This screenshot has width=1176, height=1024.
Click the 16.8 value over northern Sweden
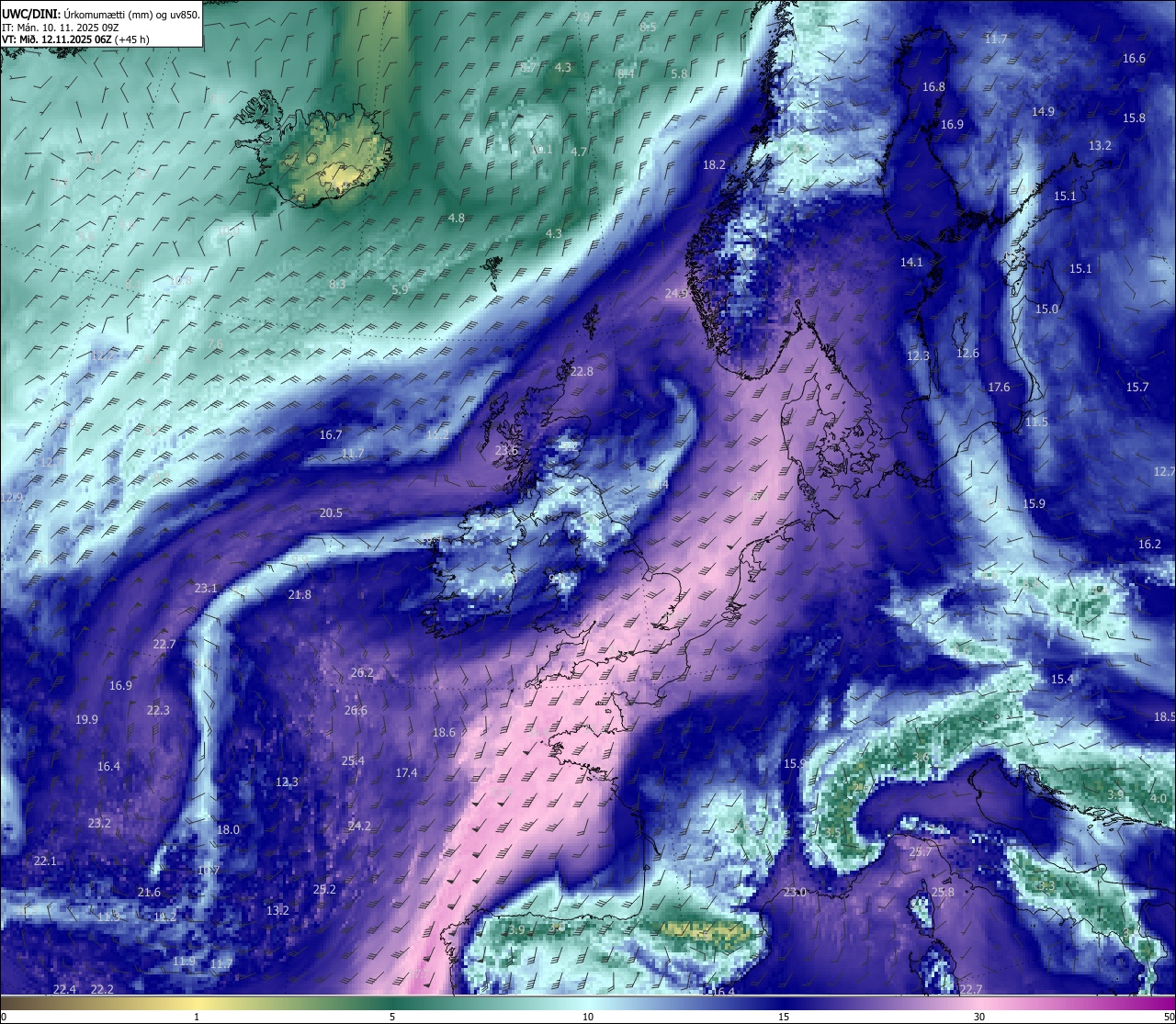(x=933, y=86)
